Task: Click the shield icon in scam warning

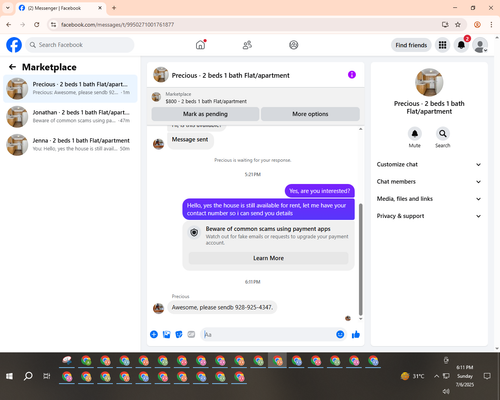Action: pos(194,232)
